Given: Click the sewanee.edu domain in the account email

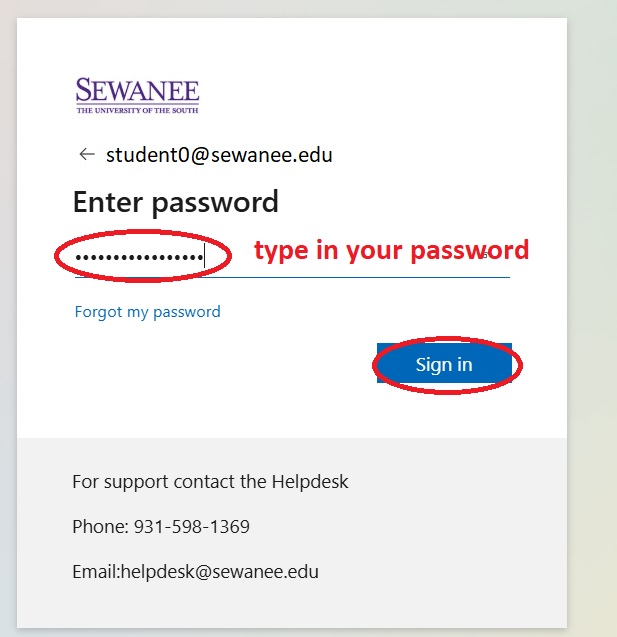Looking at the screenshot, I should 272,155.
